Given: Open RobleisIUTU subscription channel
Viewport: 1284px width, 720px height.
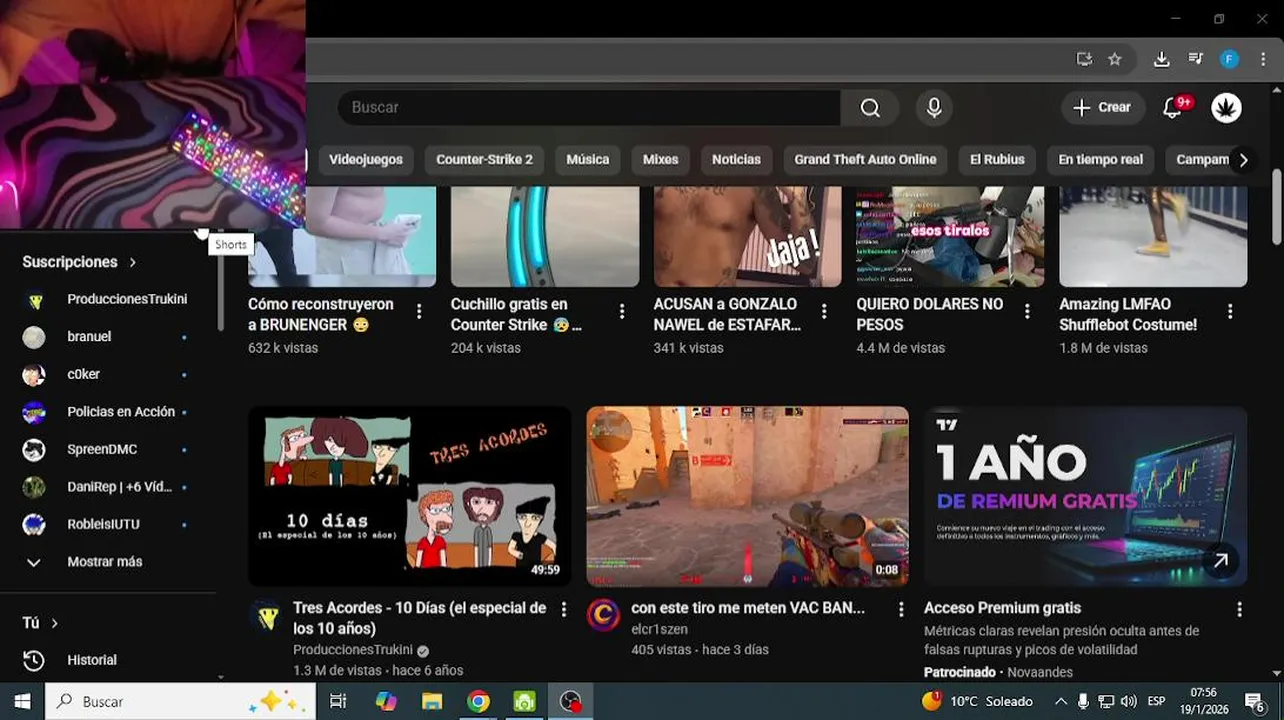Looking at the screenshot, I should (107, 524).
